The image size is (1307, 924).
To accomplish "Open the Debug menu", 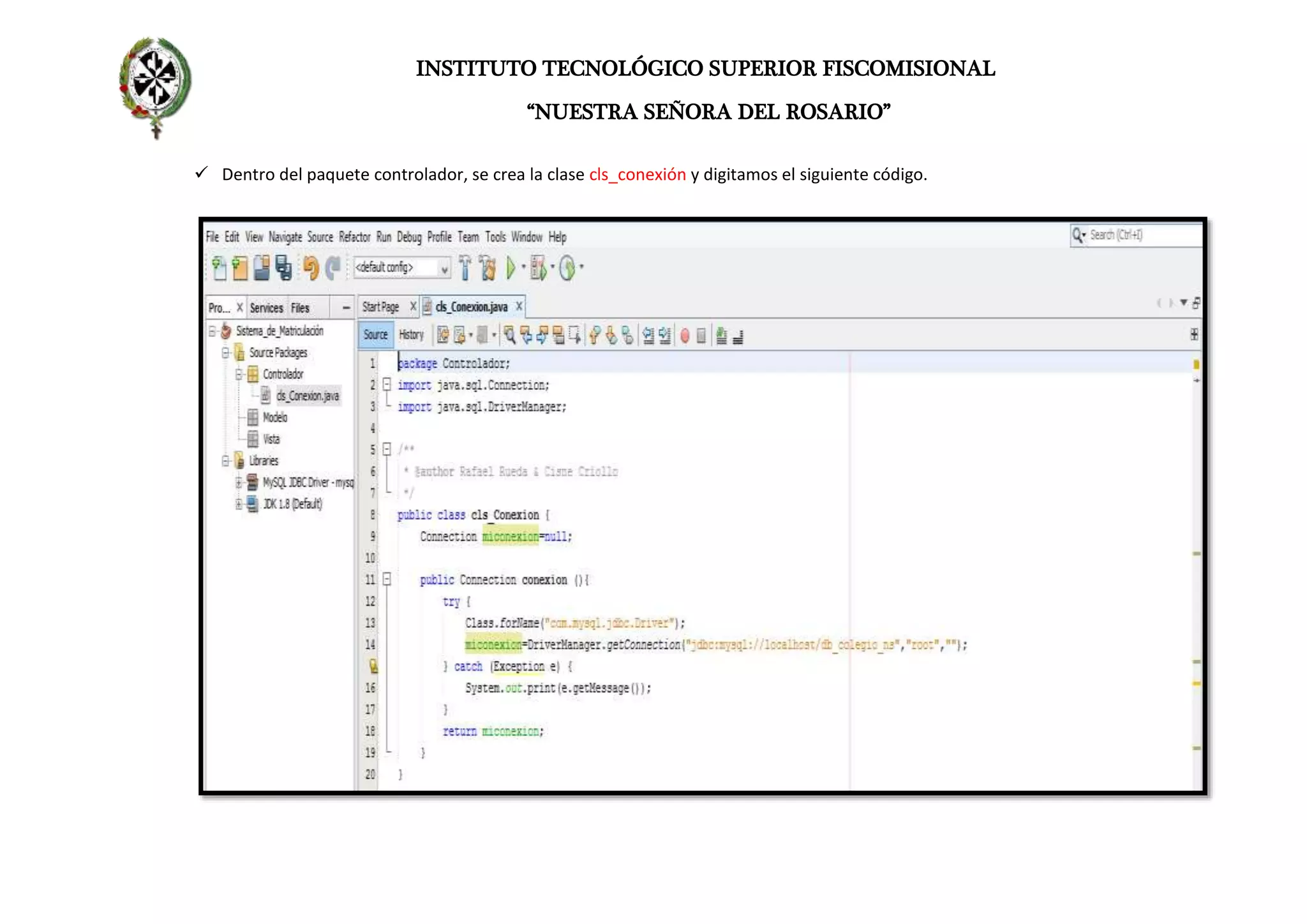I will pyautogui.click(x=409, y=237).
